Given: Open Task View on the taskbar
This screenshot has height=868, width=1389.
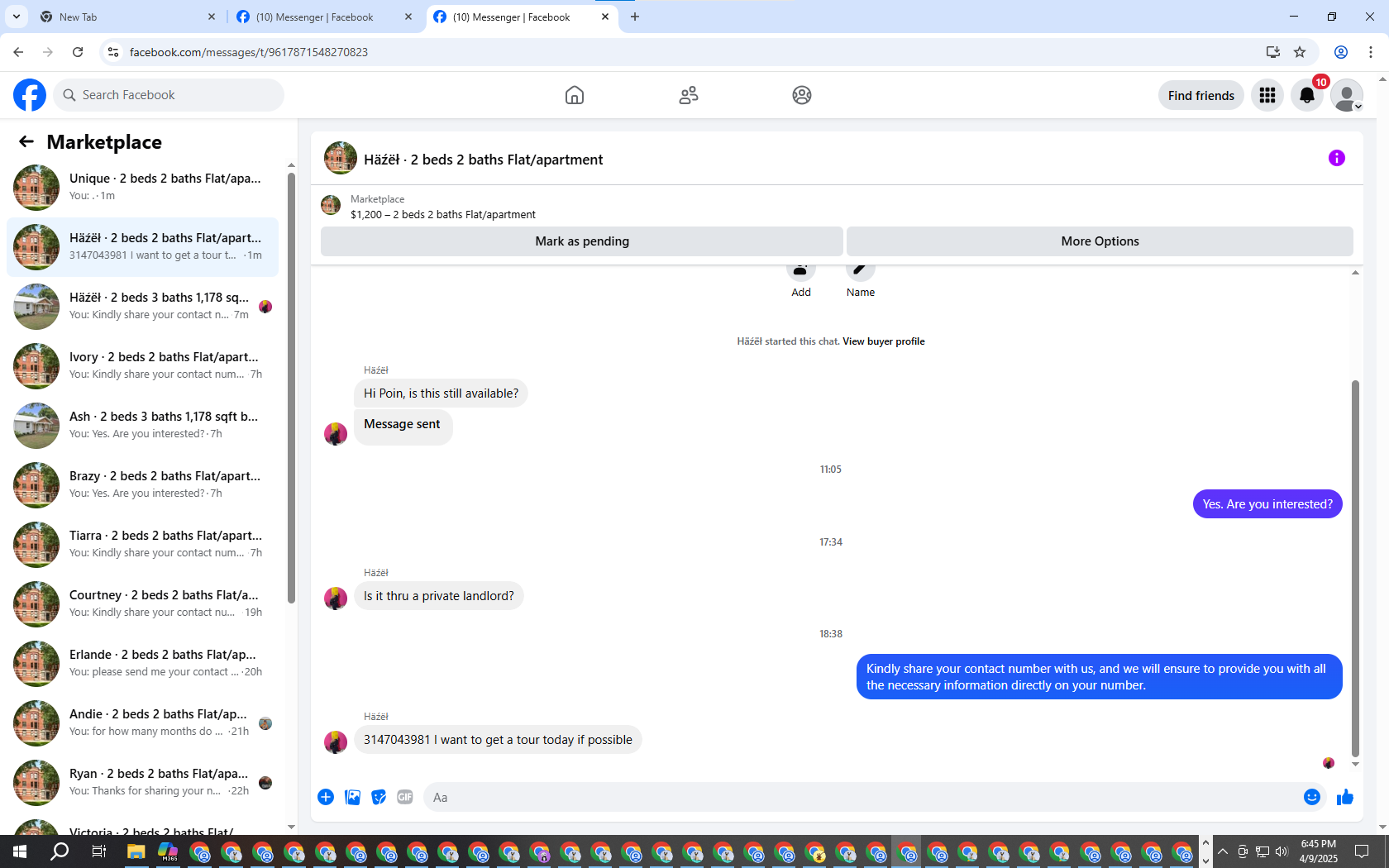Looking at the screenshot, I should tap(98, 851).
